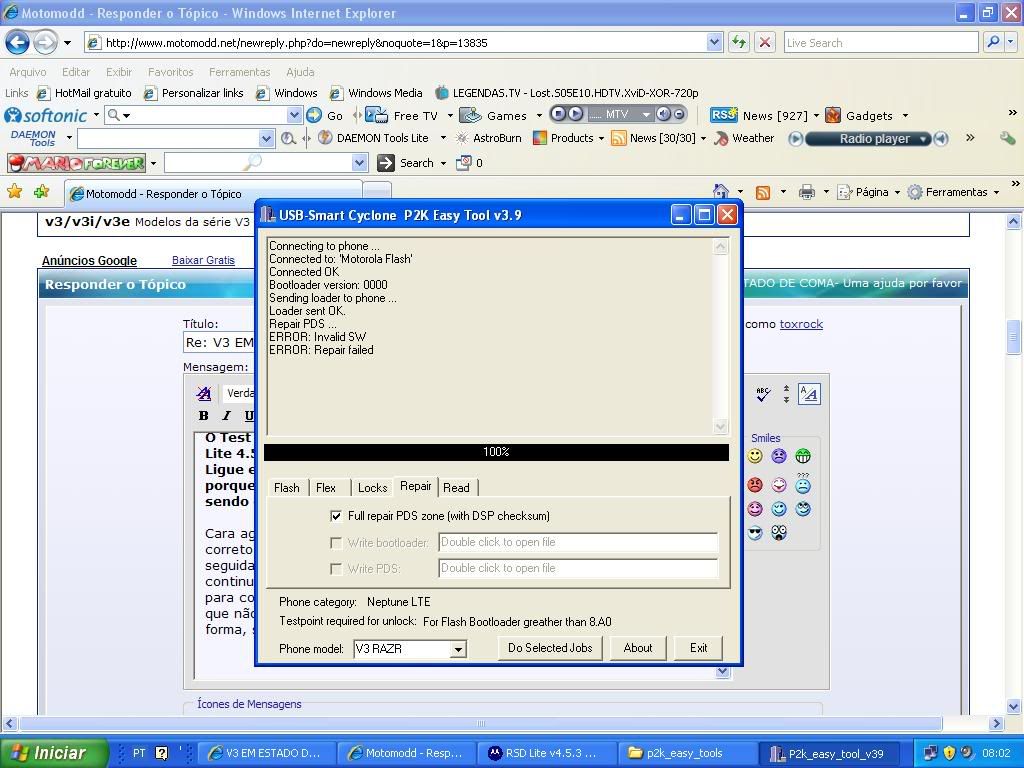Expand the Softonic search box dropdown
The height and width of the screenshot is (768, 1024).
click(294, 116)
